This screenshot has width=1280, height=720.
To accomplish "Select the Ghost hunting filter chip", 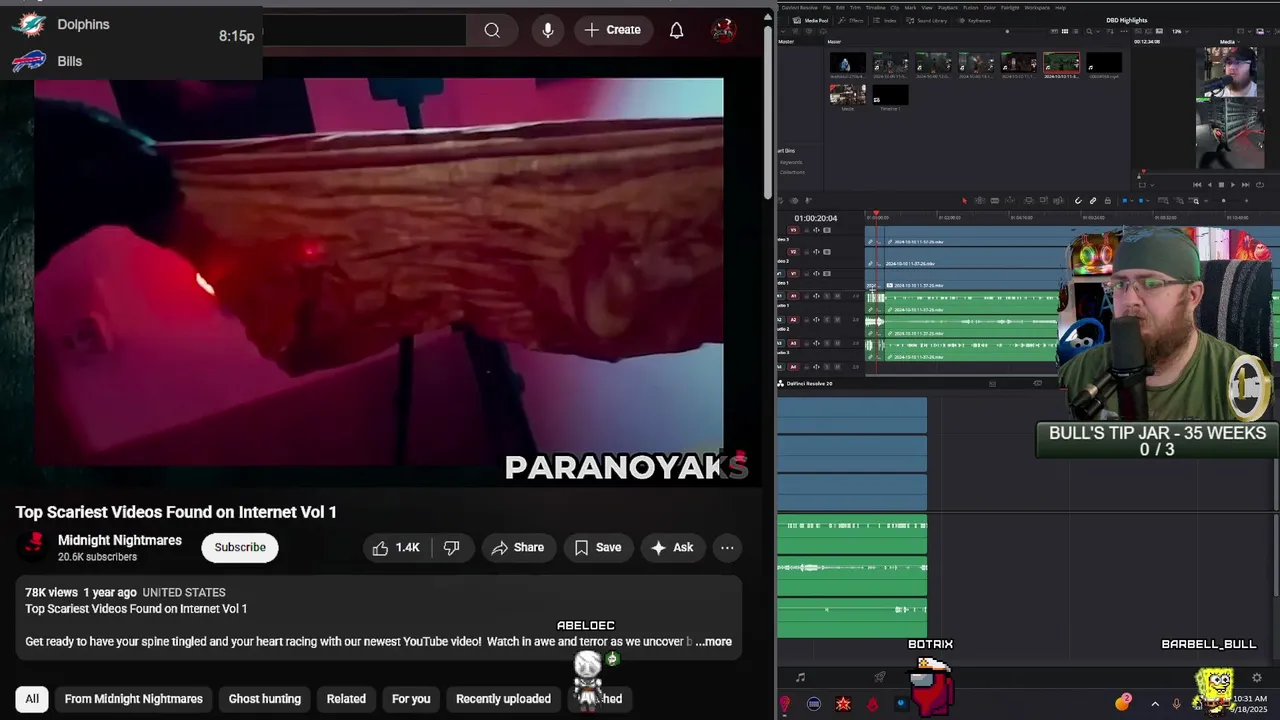I will coord(265,699).
